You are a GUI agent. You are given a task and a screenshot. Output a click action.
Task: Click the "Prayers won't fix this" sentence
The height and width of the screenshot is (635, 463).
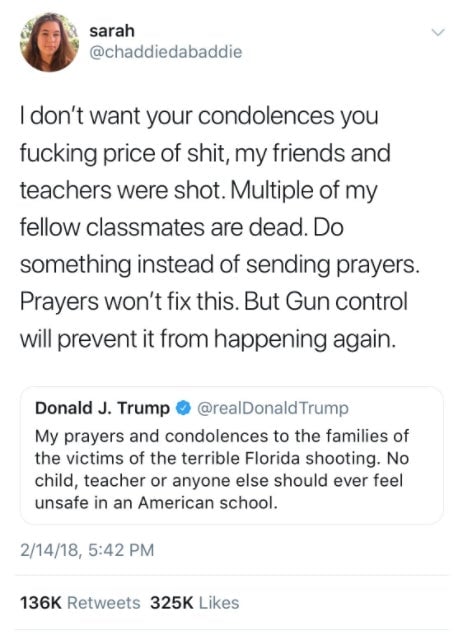pyautogui.click(x=128, y=302)
